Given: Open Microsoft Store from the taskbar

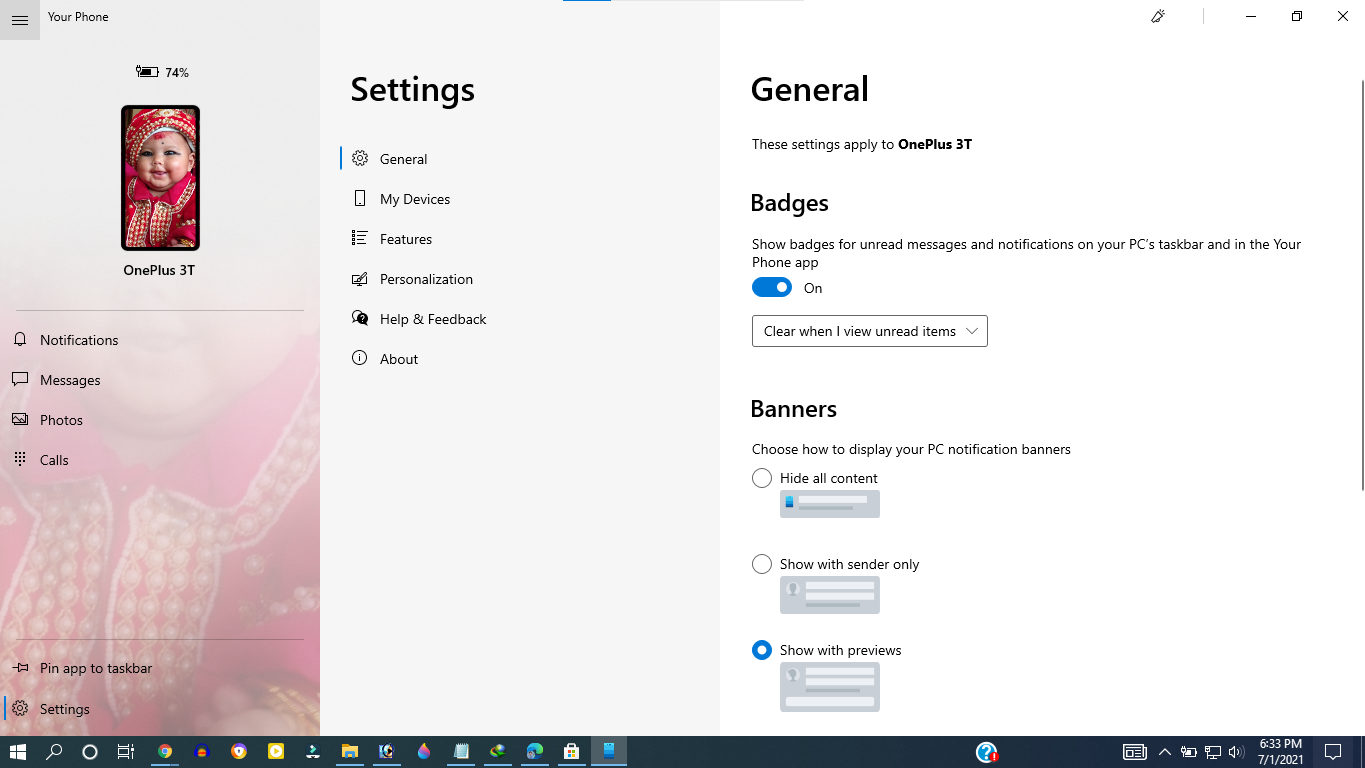Looking at the screenshot, I should pyautogui.click(x=571, y=752).
